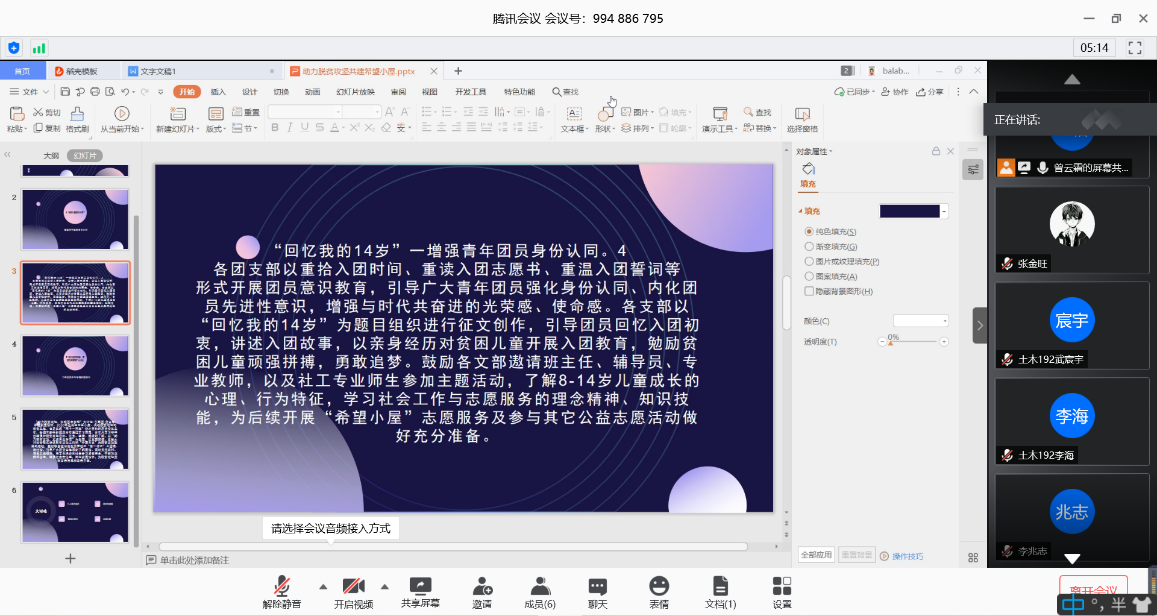
Task: Expand audio options arrow beside 解除静音
Action: pos(322,586)
